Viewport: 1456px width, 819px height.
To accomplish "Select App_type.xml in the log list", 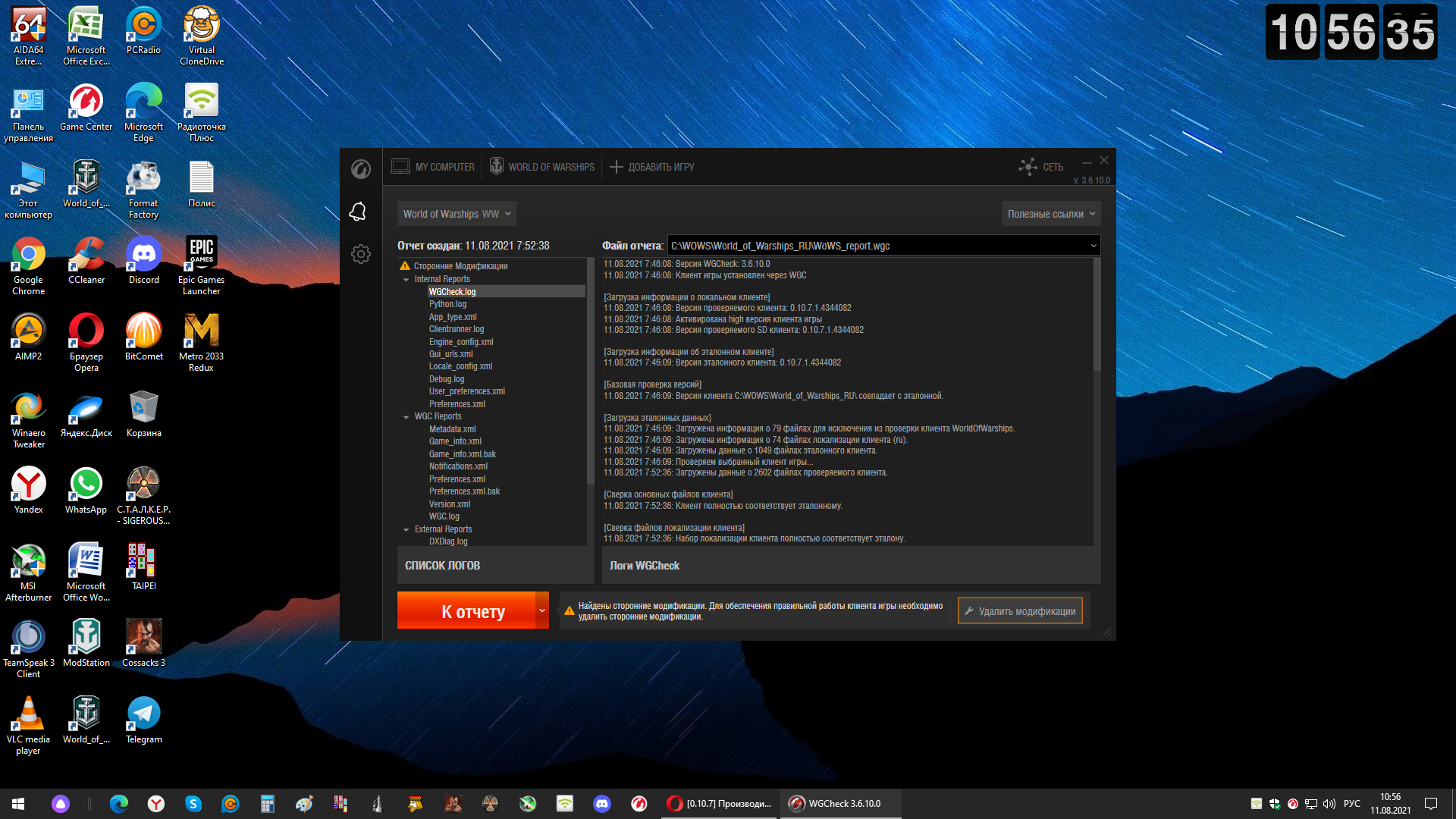I will coord(453,317).
